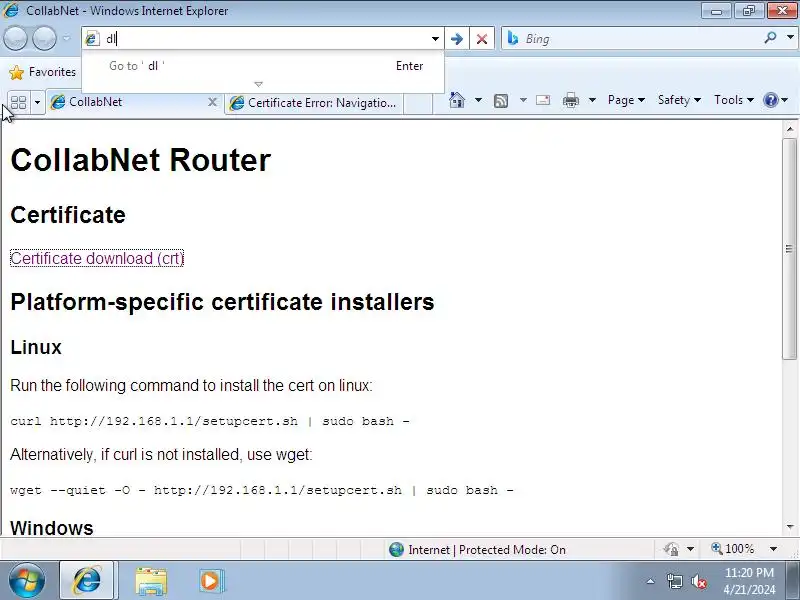Expand the Print options dropdown

[x=592, y=100]
